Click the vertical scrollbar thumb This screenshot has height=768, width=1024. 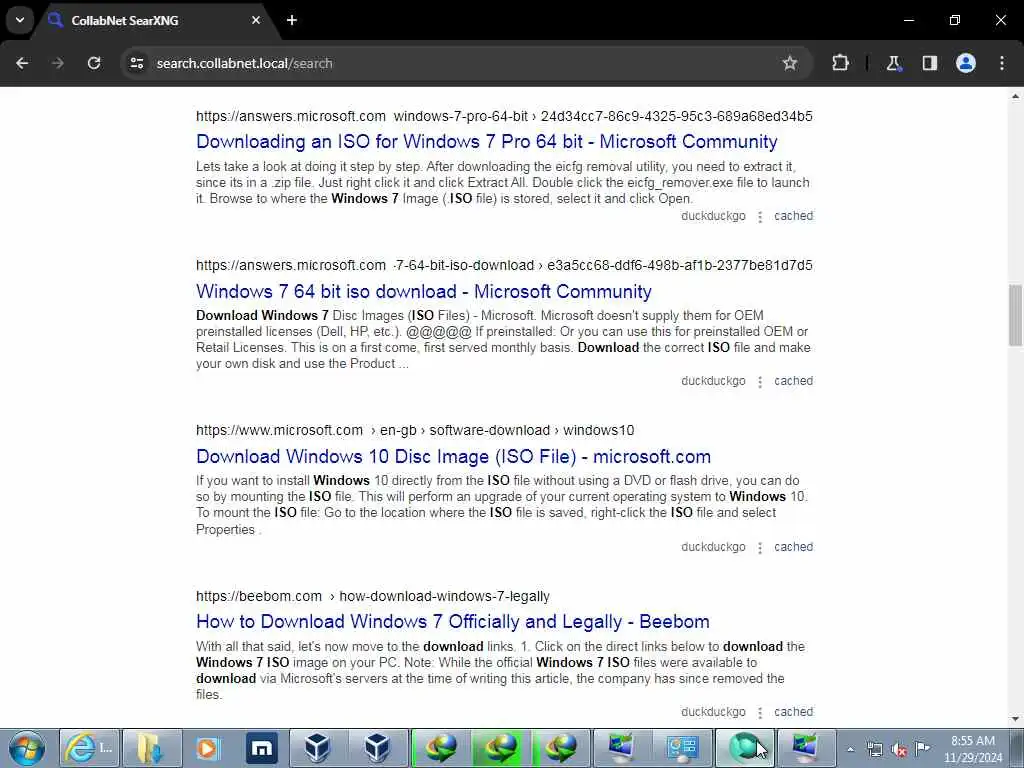[x=1016, y=315]
